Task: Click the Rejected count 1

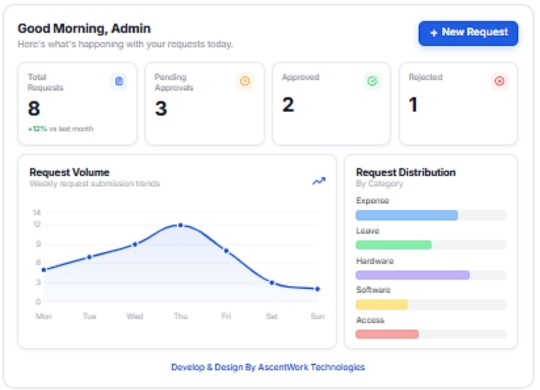Action: [413, 105]
